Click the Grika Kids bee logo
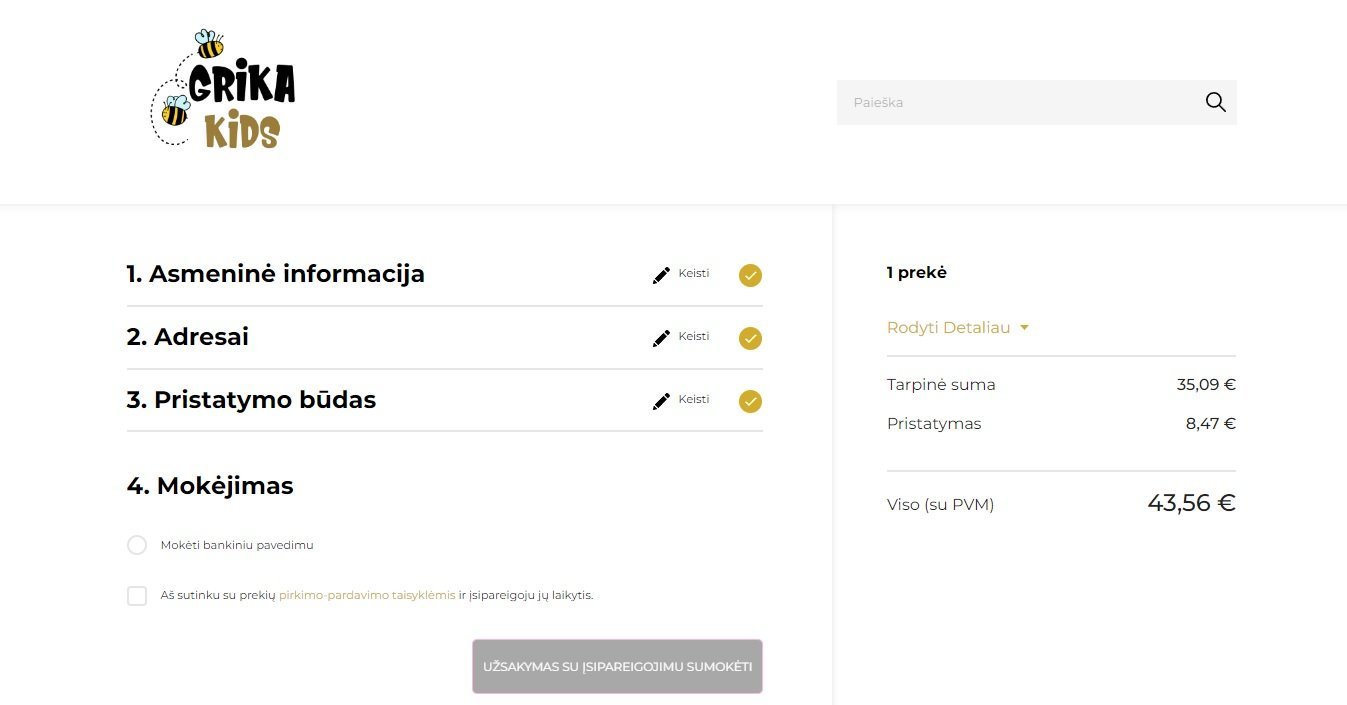1347x705 pixels. (x=222, y=89)
